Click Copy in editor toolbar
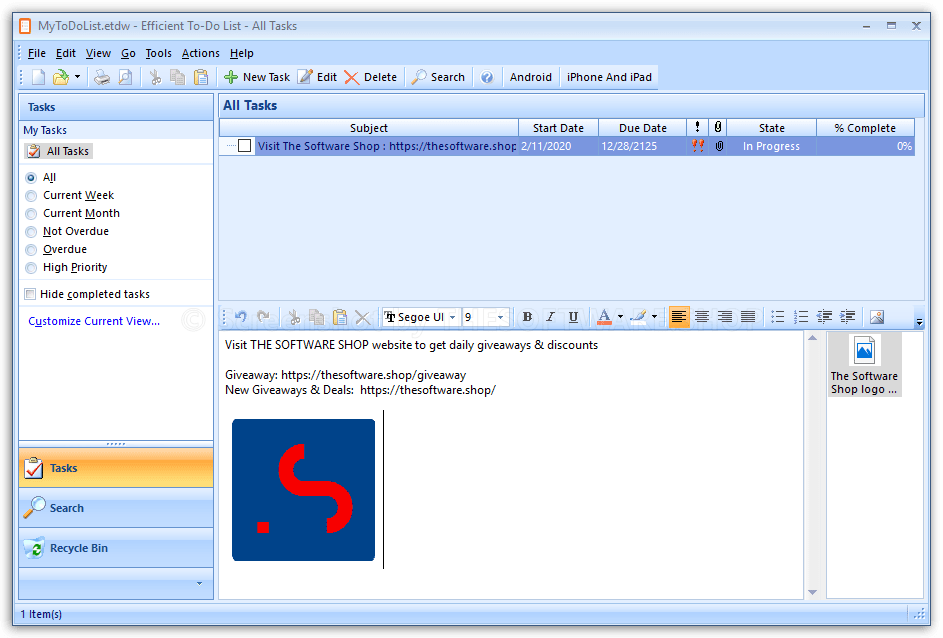This screenshot has height=638, width=943. coord(316,317)
